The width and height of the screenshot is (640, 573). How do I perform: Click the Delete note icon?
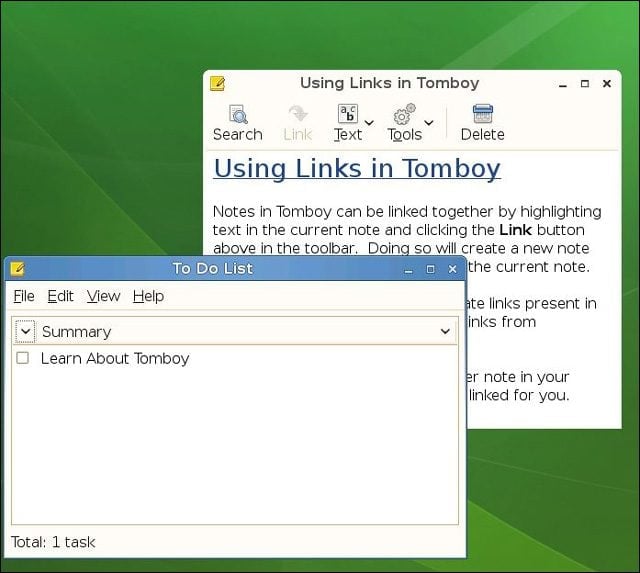[x=482, y=113]
